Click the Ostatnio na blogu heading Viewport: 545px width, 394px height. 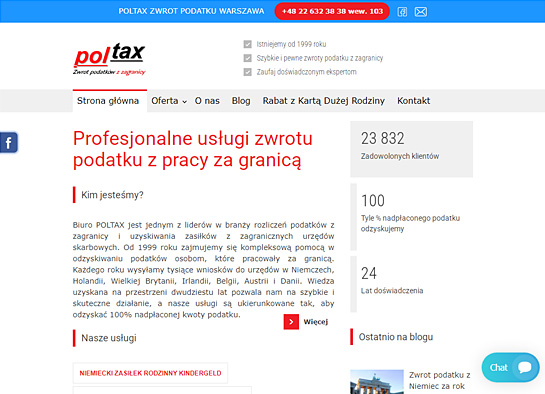pos(396,337)
